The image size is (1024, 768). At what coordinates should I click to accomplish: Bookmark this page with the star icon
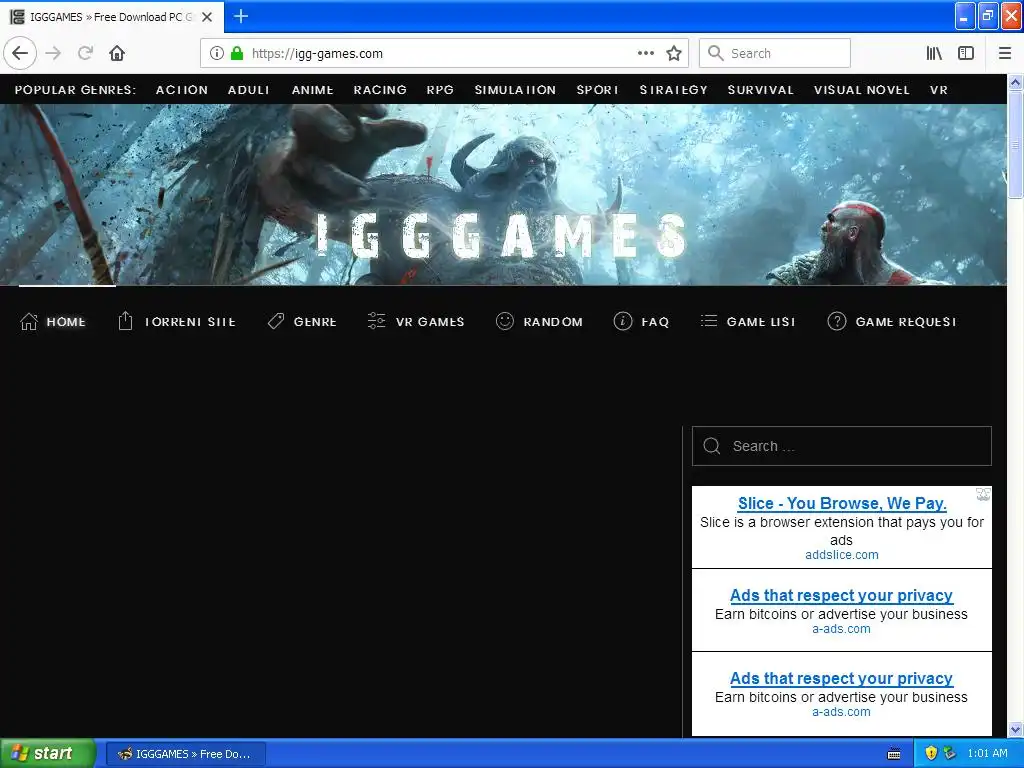(x=674, y=53)
